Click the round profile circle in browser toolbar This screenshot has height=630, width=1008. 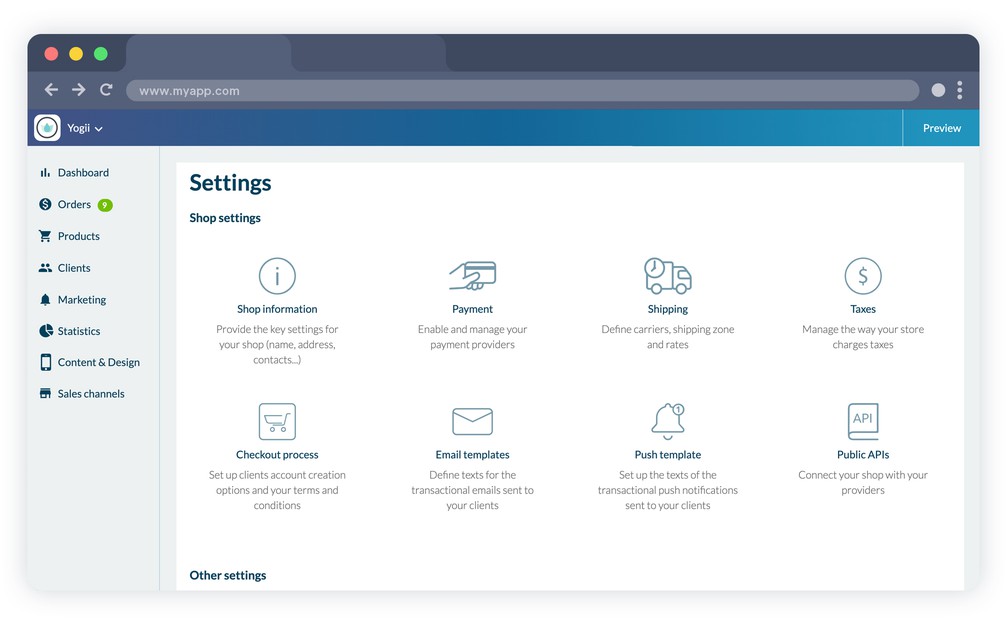(x=938, y=90)
